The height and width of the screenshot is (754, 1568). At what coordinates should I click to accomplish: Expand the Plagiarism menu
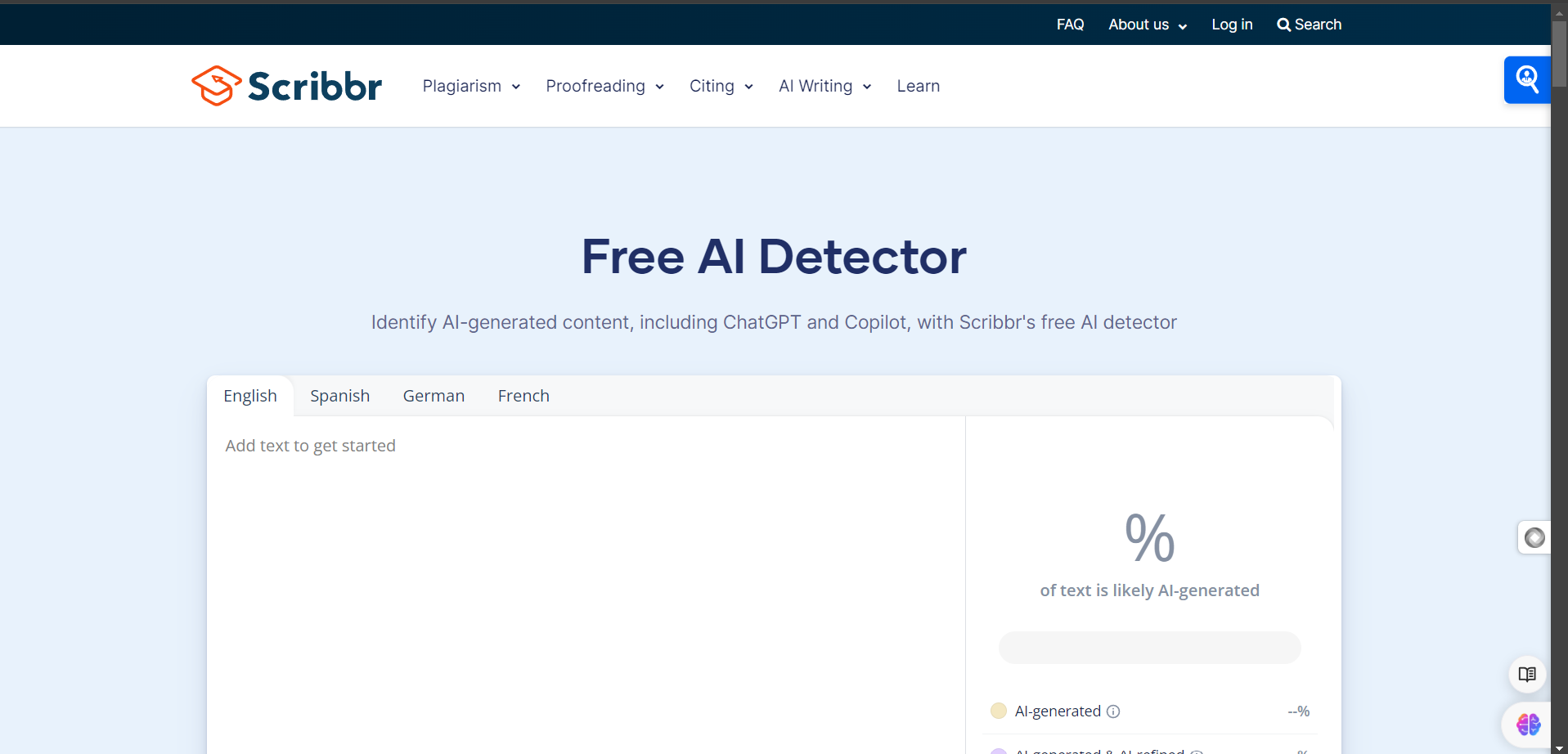[x=471, y=86]
